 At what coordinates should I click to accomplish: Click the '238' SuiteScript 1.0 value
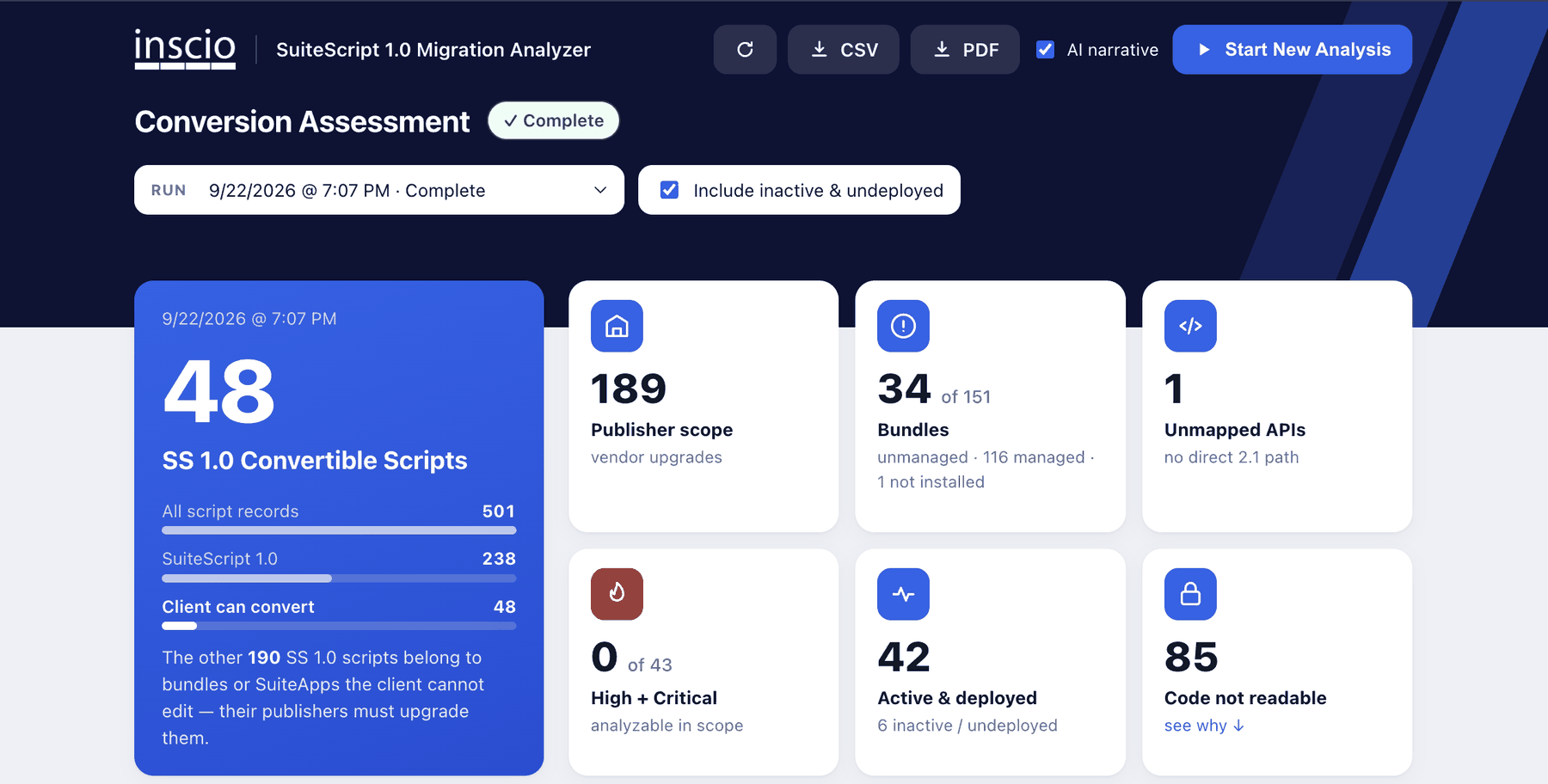(499, 559)
